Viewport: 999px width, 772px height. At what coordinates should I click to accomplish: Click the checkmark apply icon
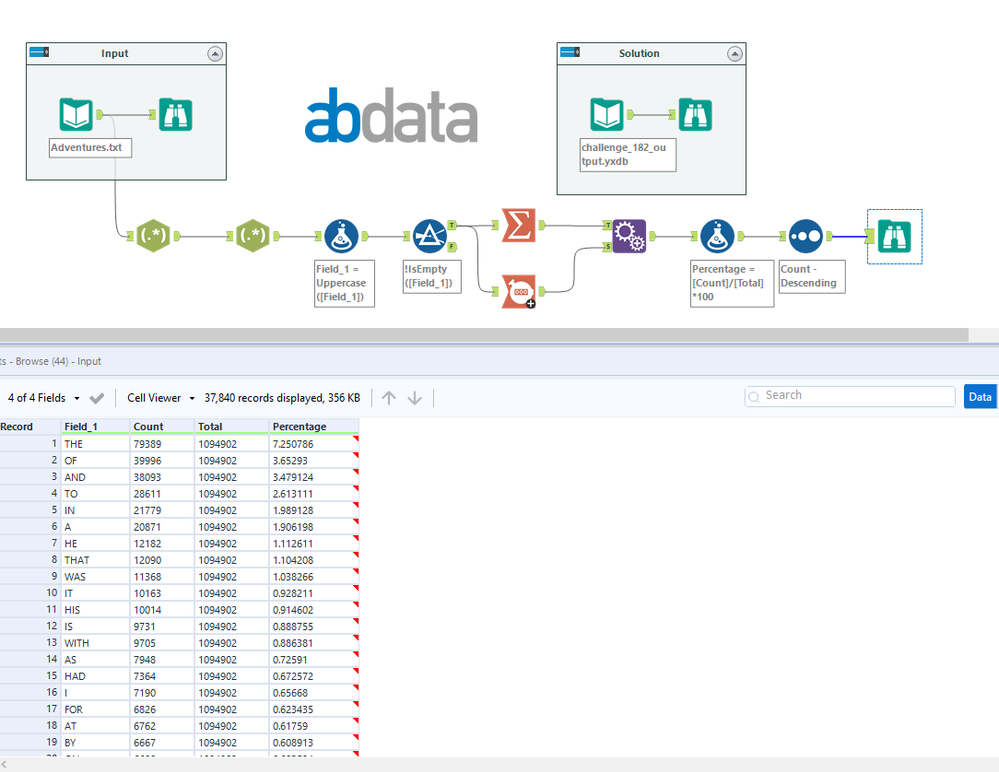pos(97,398)
